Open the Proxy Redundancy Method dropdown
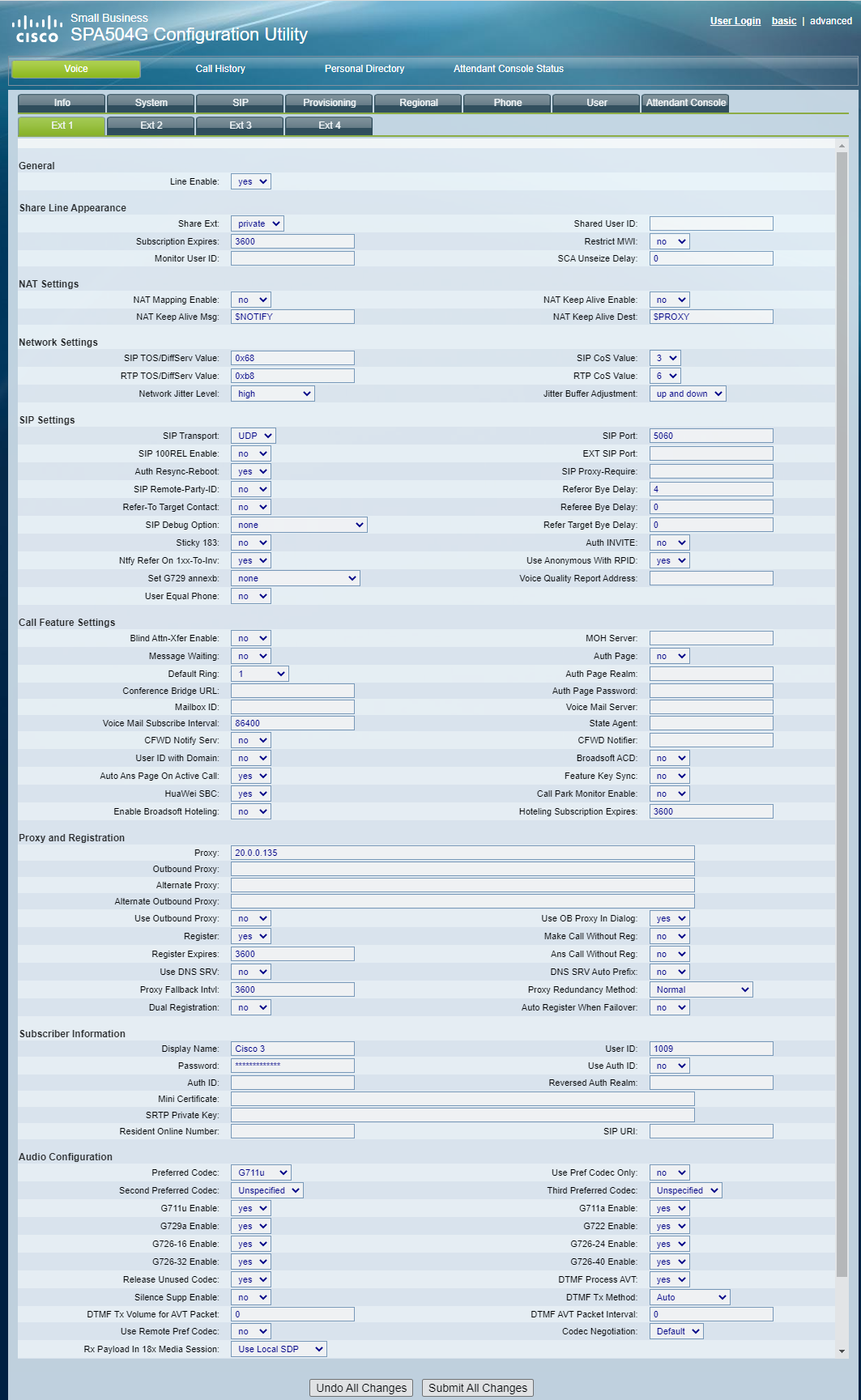The width and height of the screenshot is (861, 1400). coord(701,989)
